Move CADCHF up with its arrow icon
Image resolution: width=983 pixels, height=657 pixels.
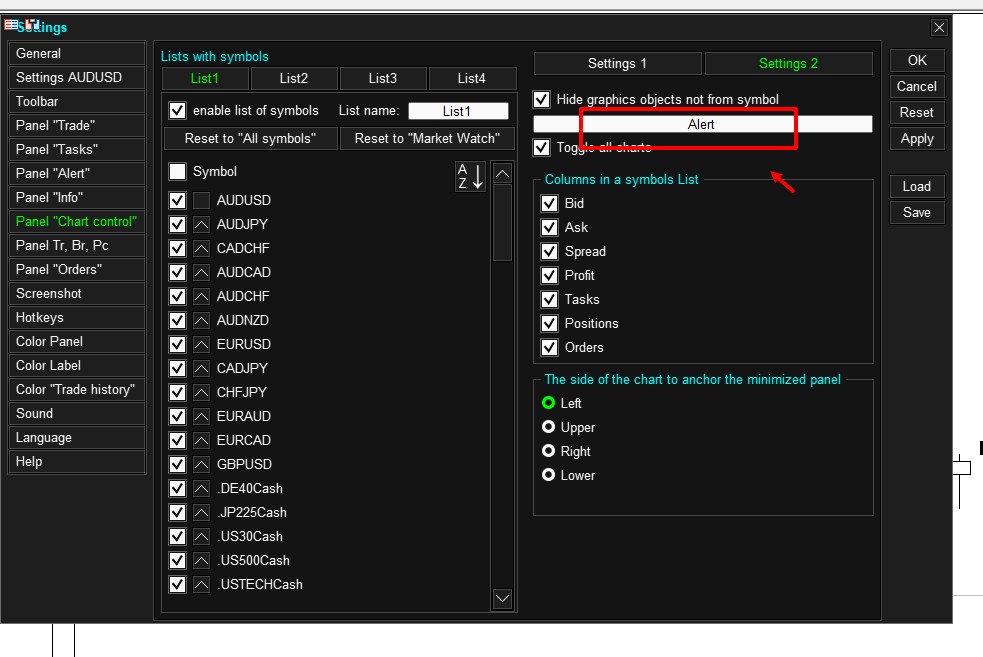(x=201, y=248)
